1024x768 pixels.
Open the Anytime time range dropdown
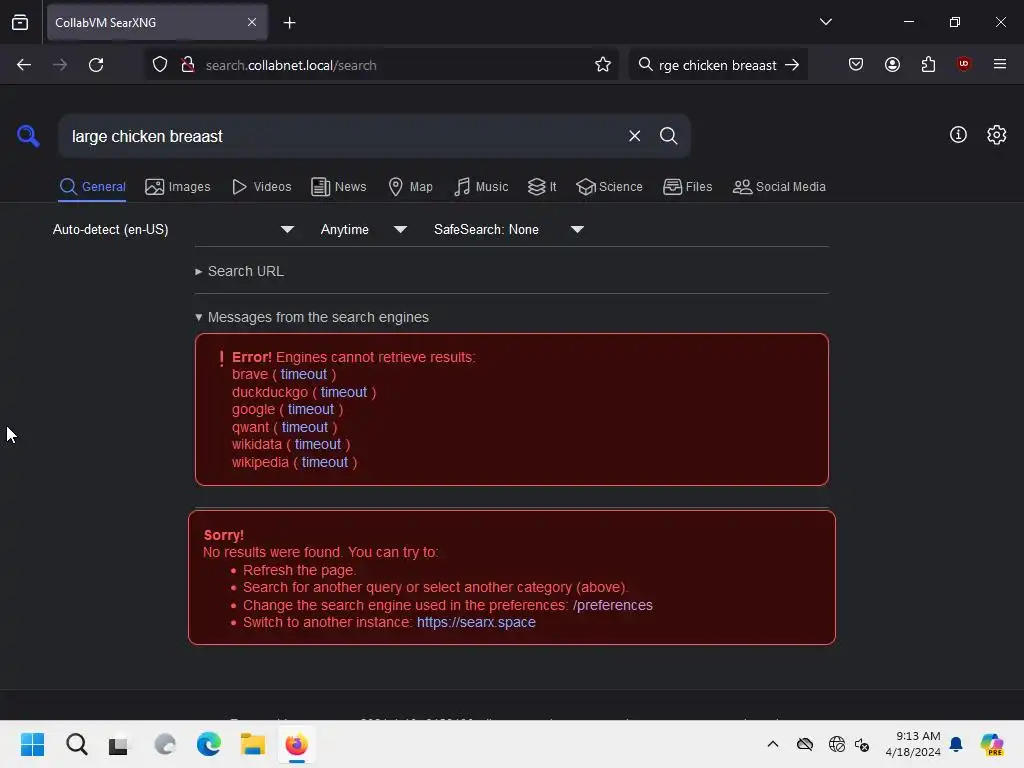pyautogui.click(x=364, y=229)
